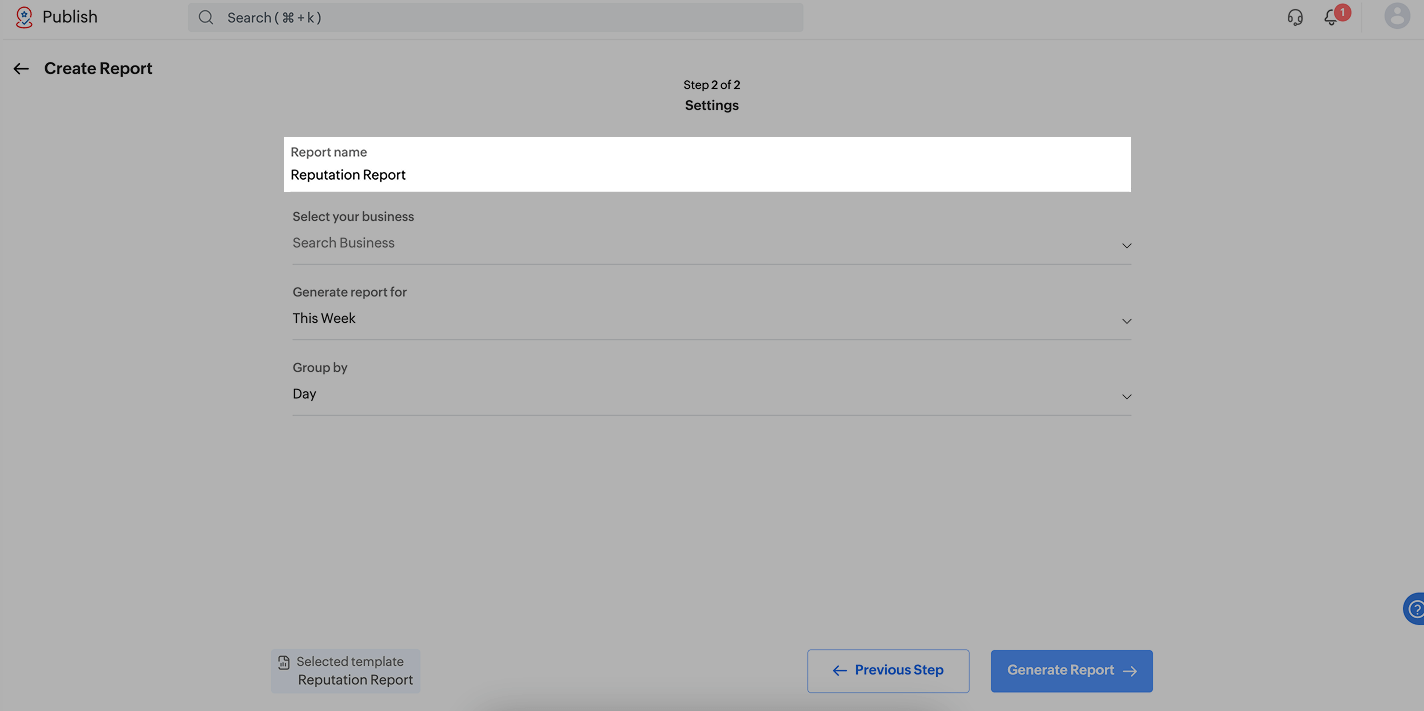1424x711 pixels.
Task: Open the This Week period dropdown
Action: [712, 319]
